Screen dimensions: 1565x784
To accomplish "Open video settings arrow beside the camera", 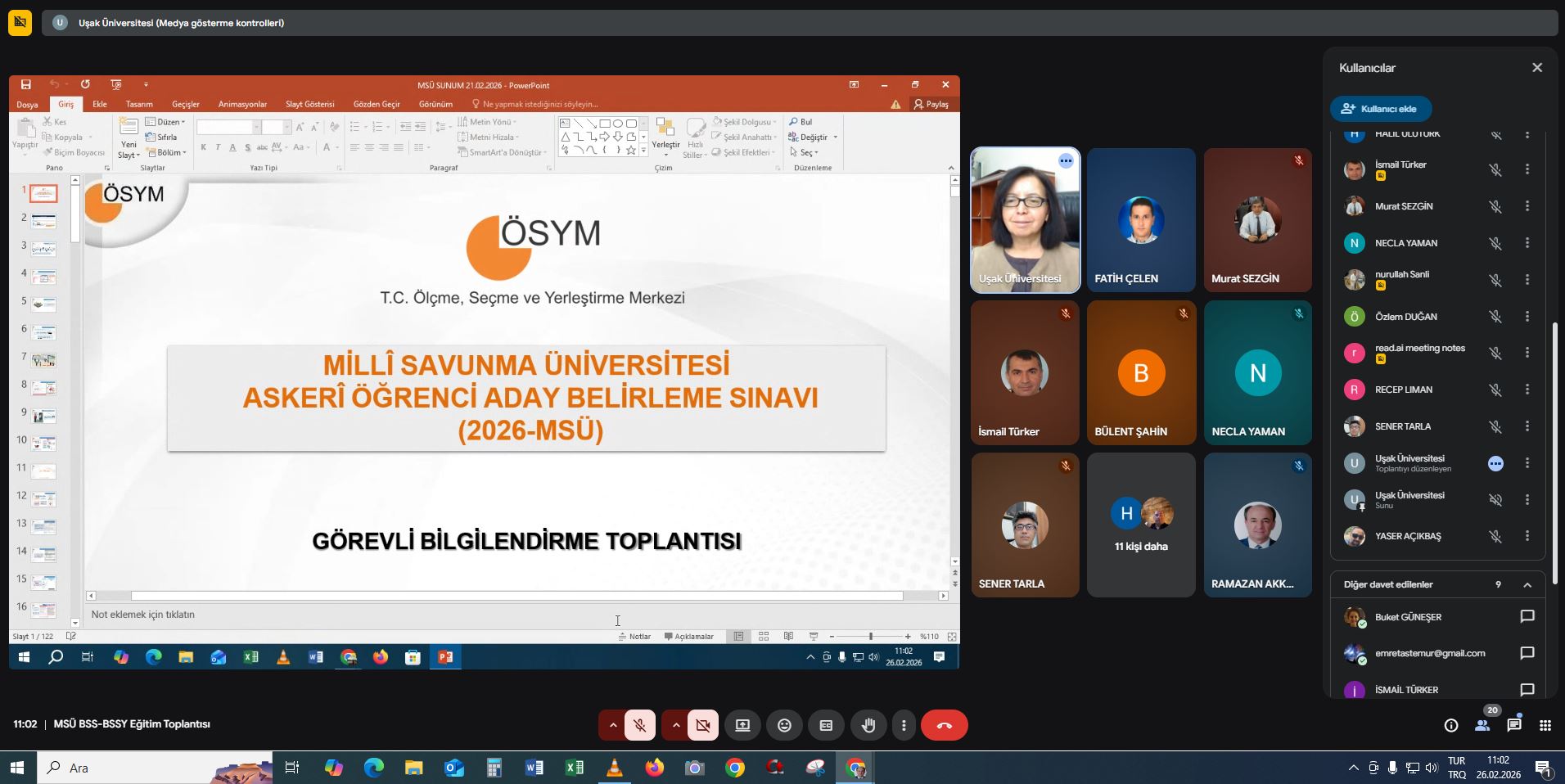I will (675, 725).
